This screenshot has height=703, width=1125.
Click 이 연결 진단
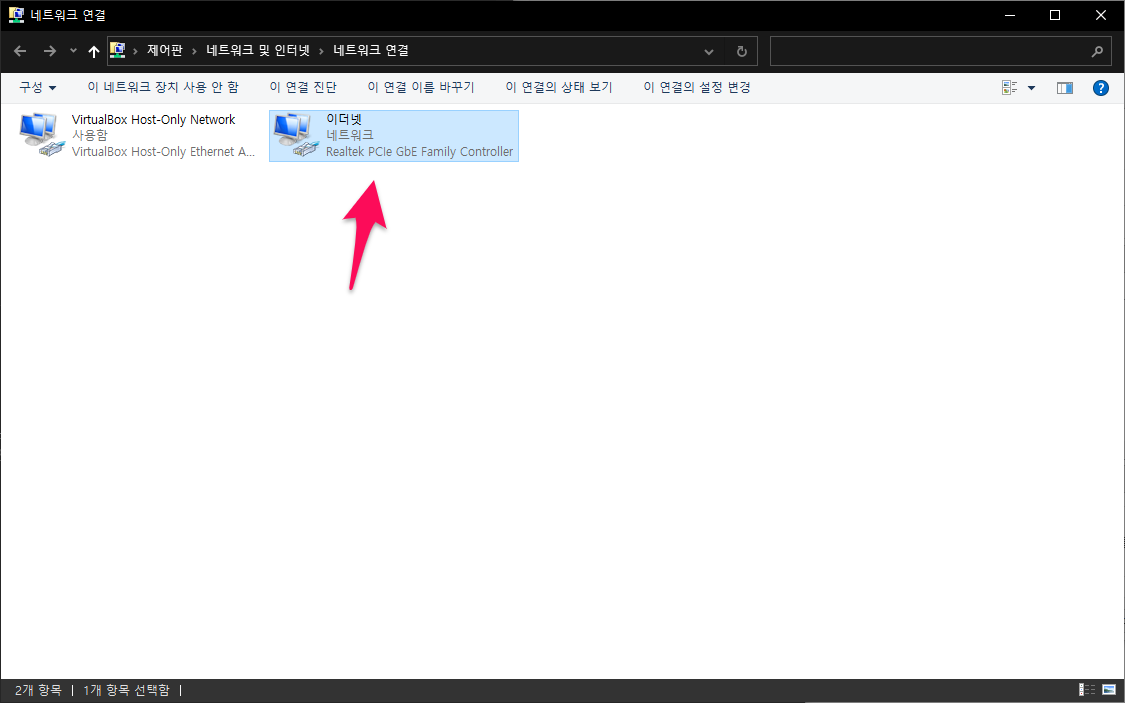tap(303, 88)
